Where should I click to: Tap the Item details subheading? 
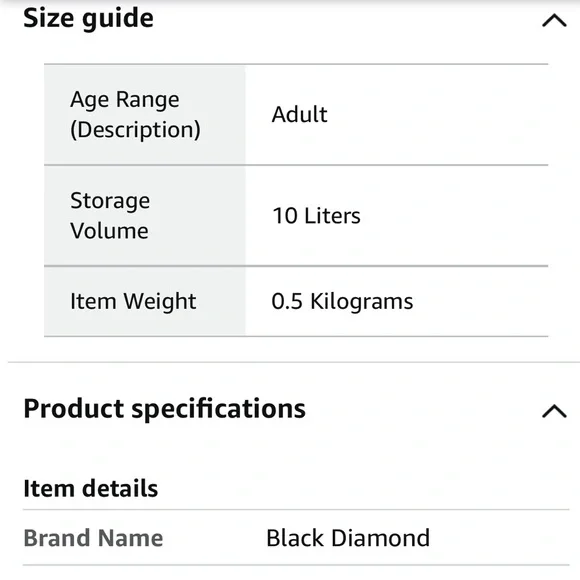(91, 488)
